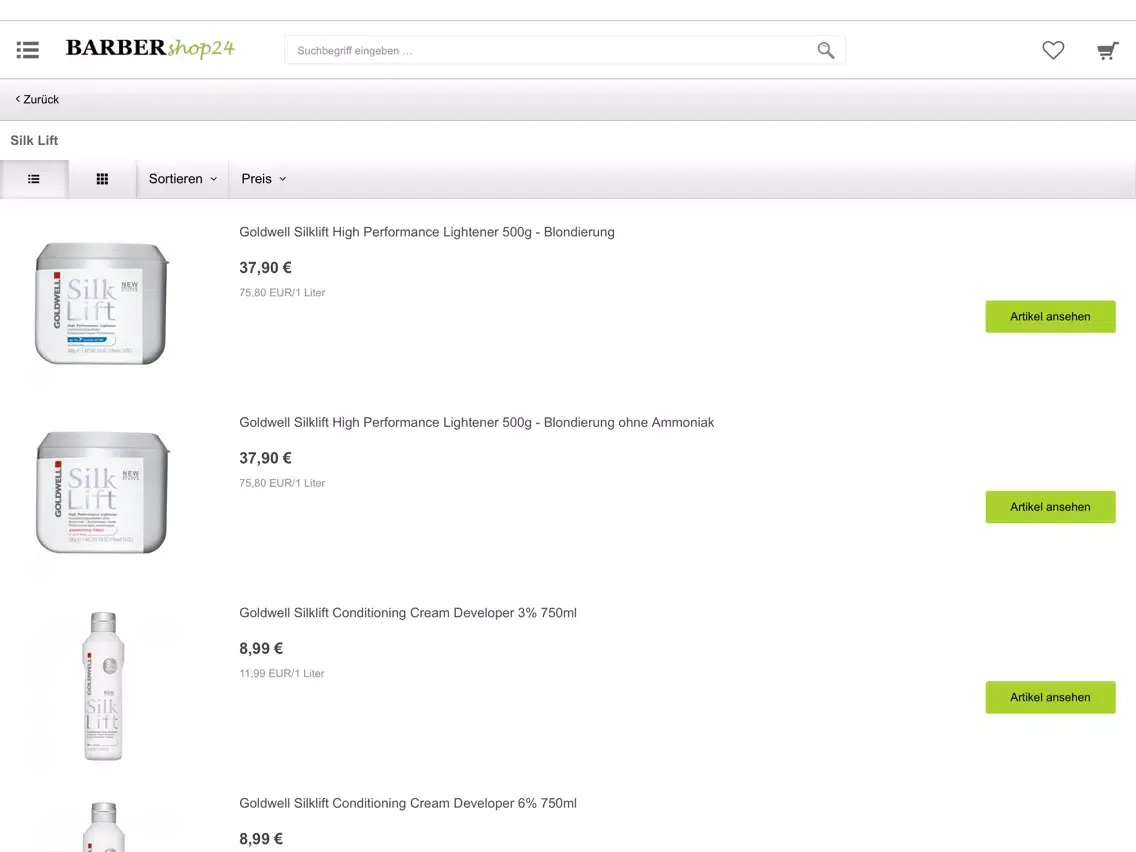This screenshot has width=1136, height=852.
Task: Open the shopping cart icon
Action: 1108,51
